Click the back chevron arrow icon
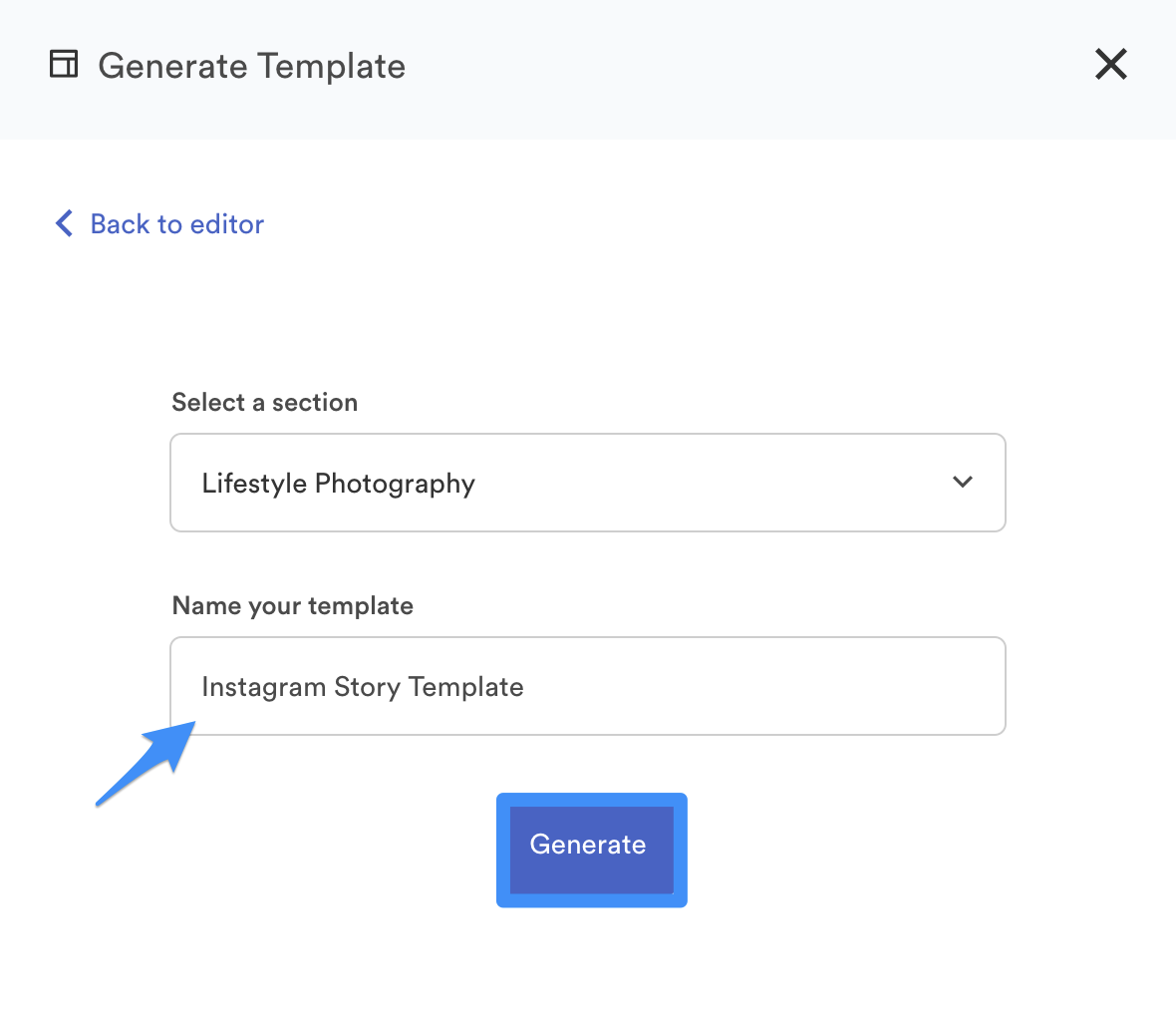 pyautogui.click(x=64, y=223)
